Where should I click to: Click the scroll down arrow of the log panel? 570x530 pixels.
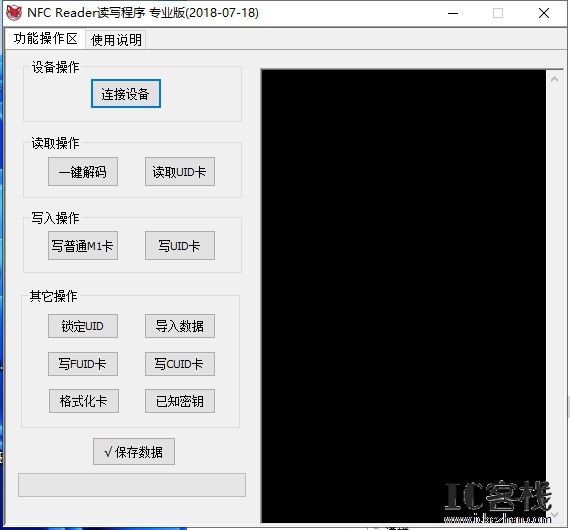pos(554,515)
